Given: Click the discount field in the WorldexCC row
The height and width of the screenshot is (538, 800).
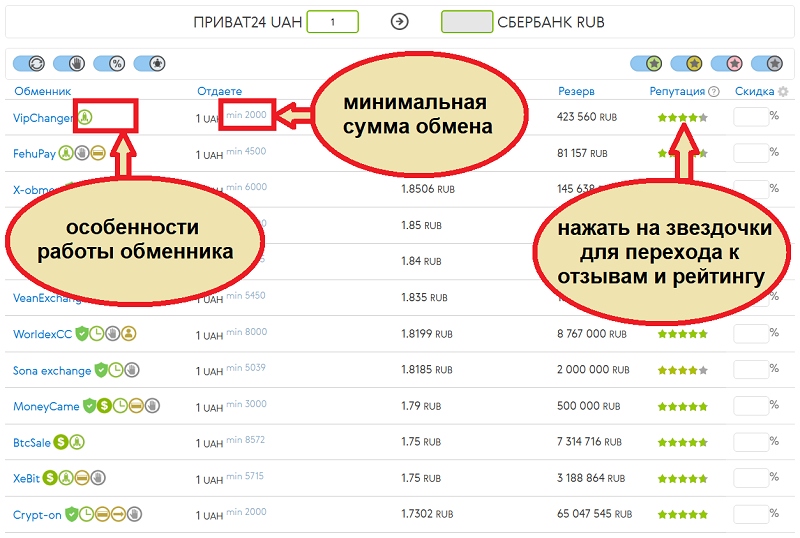Looking at the screenshot, I should coord(751,334).
